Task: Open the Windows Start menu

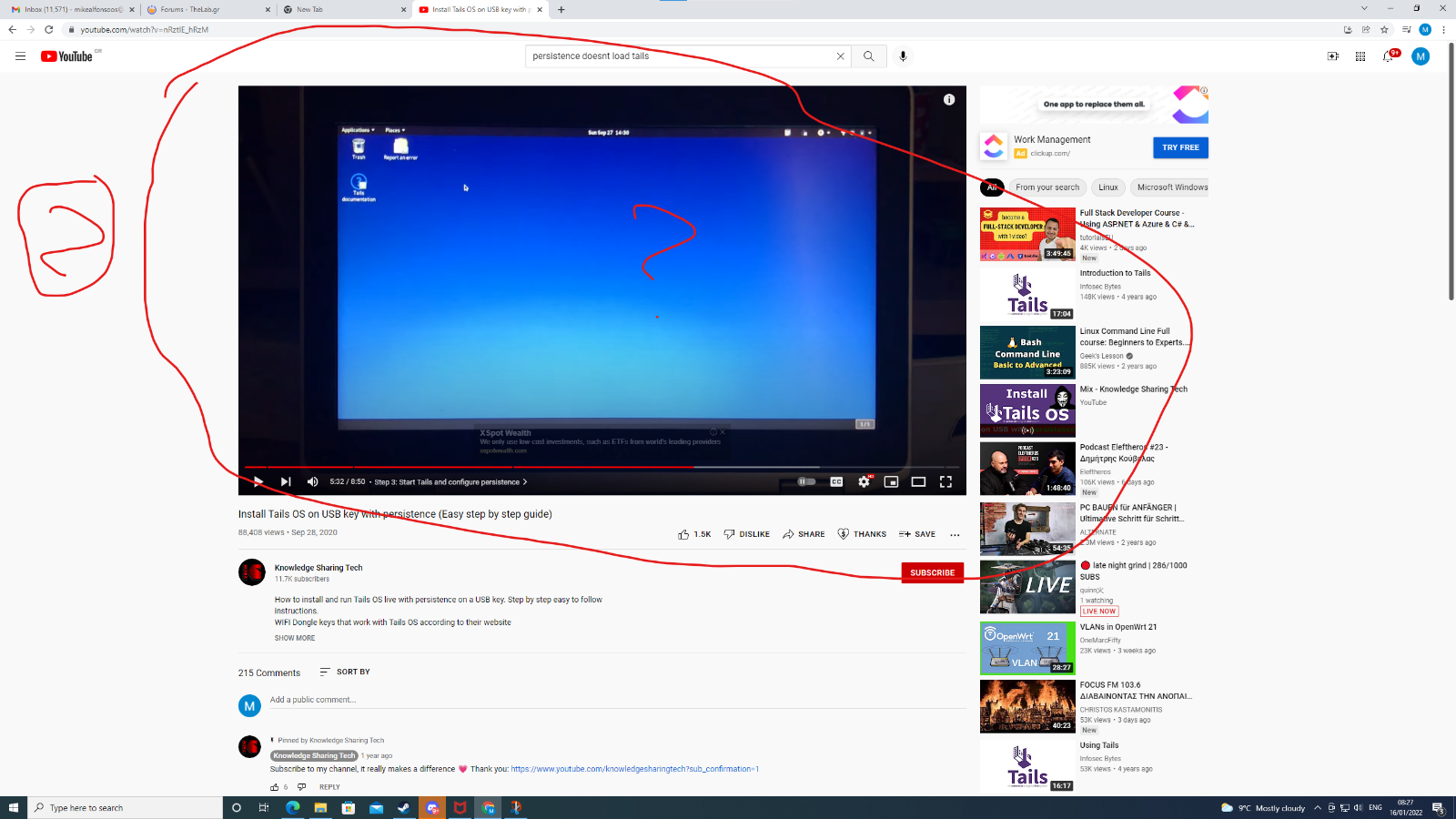Action: click(14, 808)
